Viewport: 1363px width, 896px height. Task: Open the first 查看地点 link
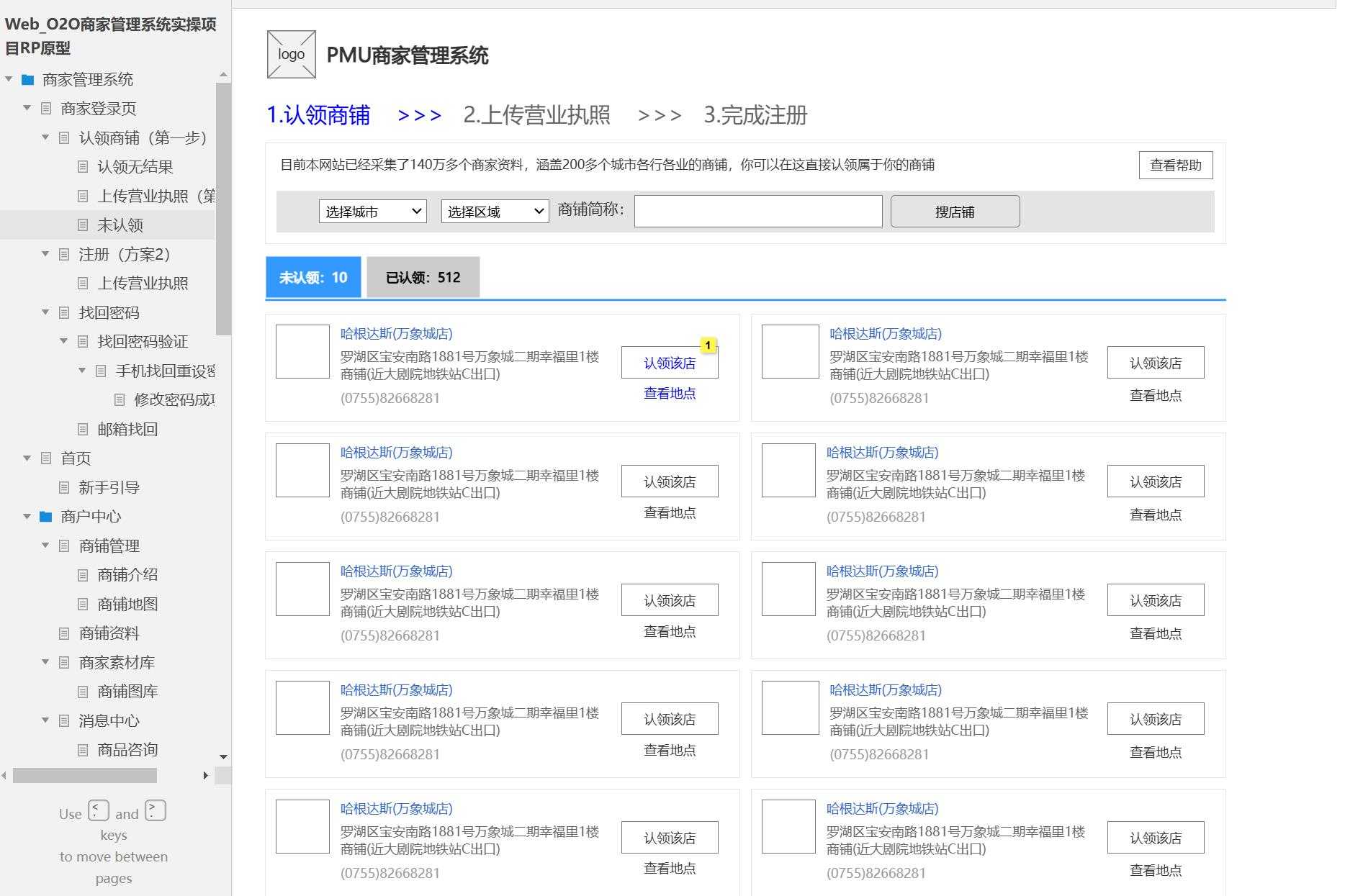point(669,394)
